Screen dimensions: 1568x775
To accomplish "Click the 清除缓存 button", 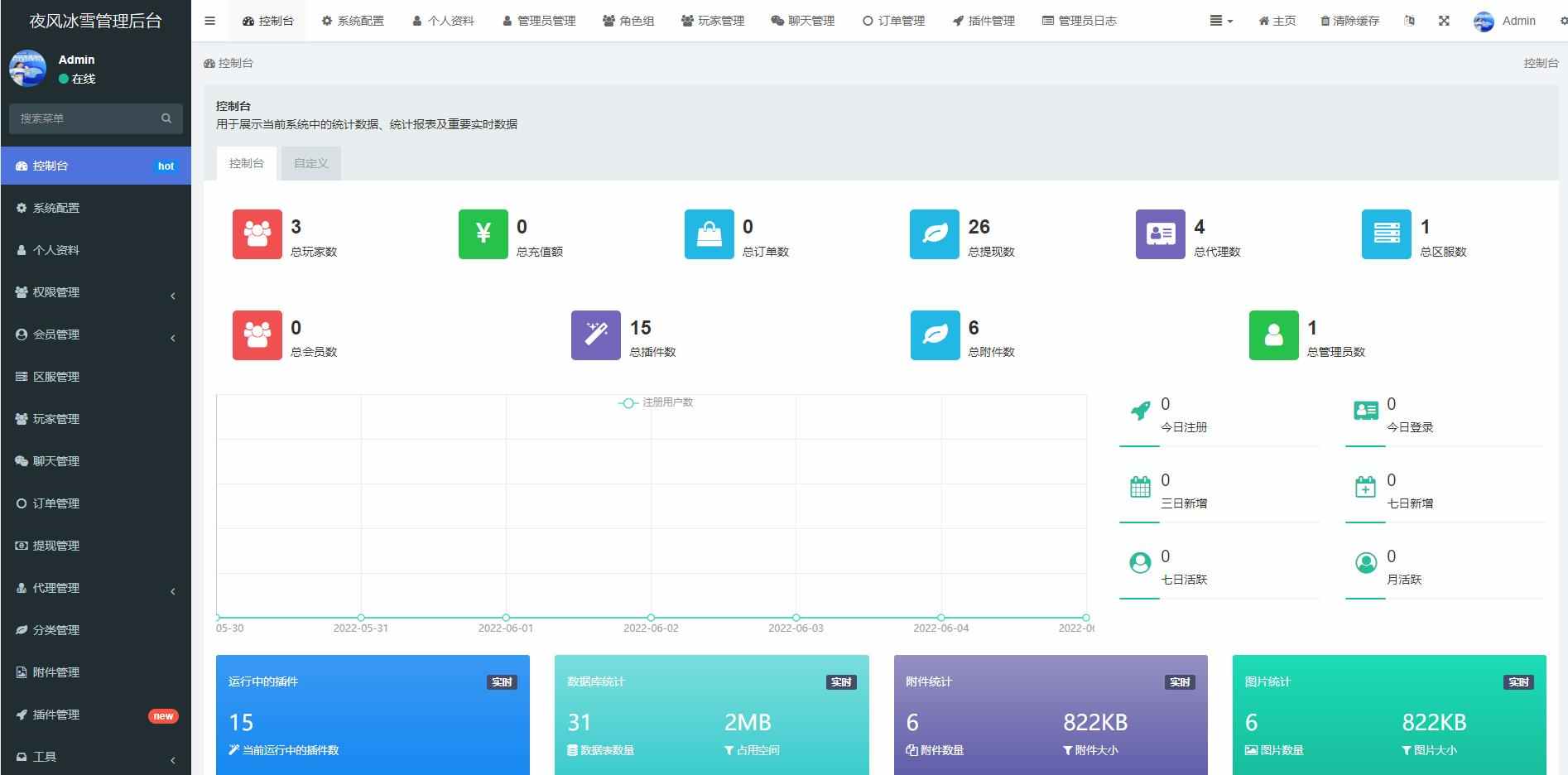I will click(x=1349, y=21).
